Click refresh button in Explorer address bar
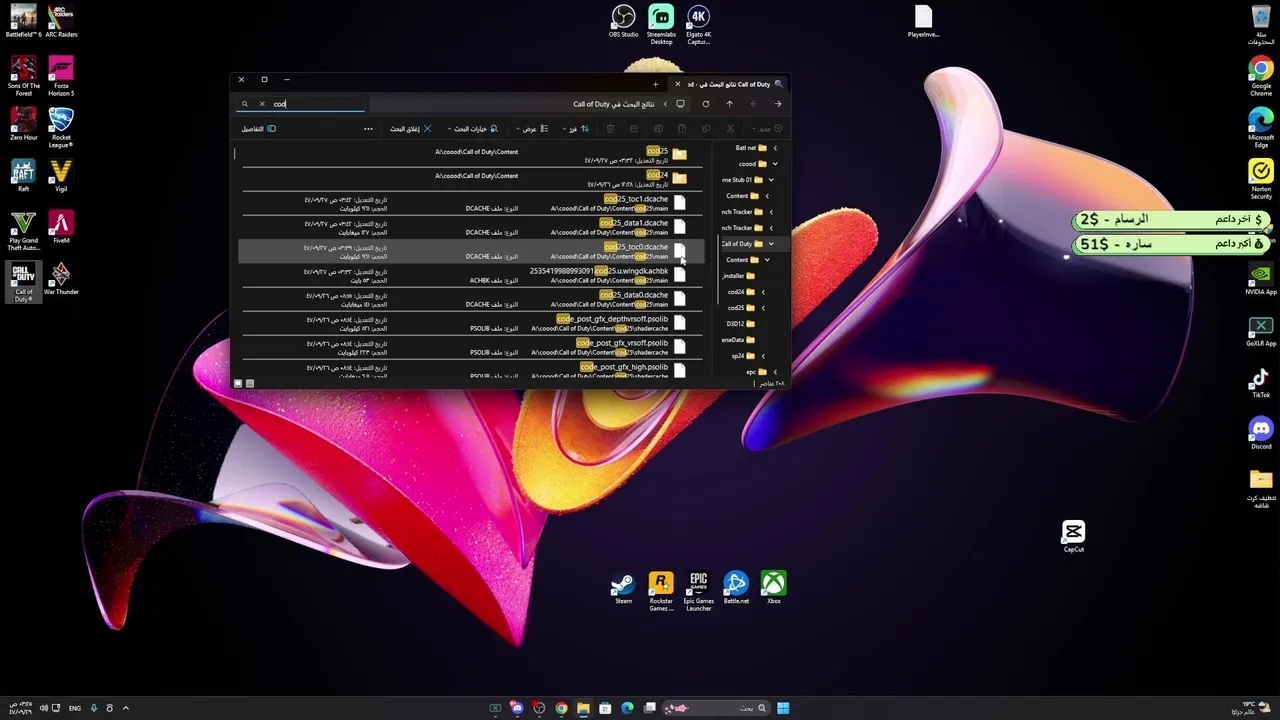The width and height of the screenshot is (1280, 720). click(x=705, y=104)
